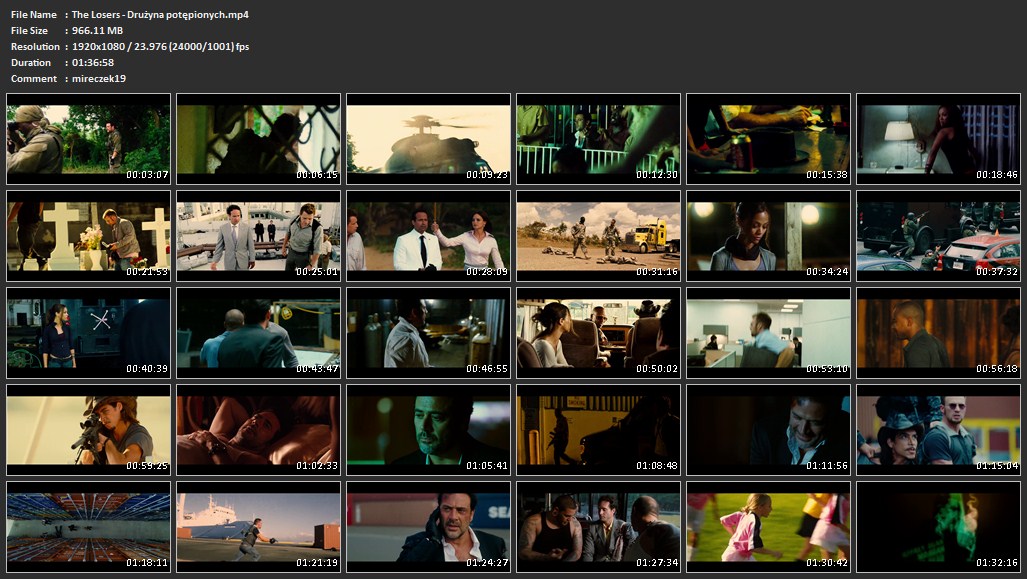
Task: Open the thumbnail stamped 00:46:55
Action: coord(428,333)
